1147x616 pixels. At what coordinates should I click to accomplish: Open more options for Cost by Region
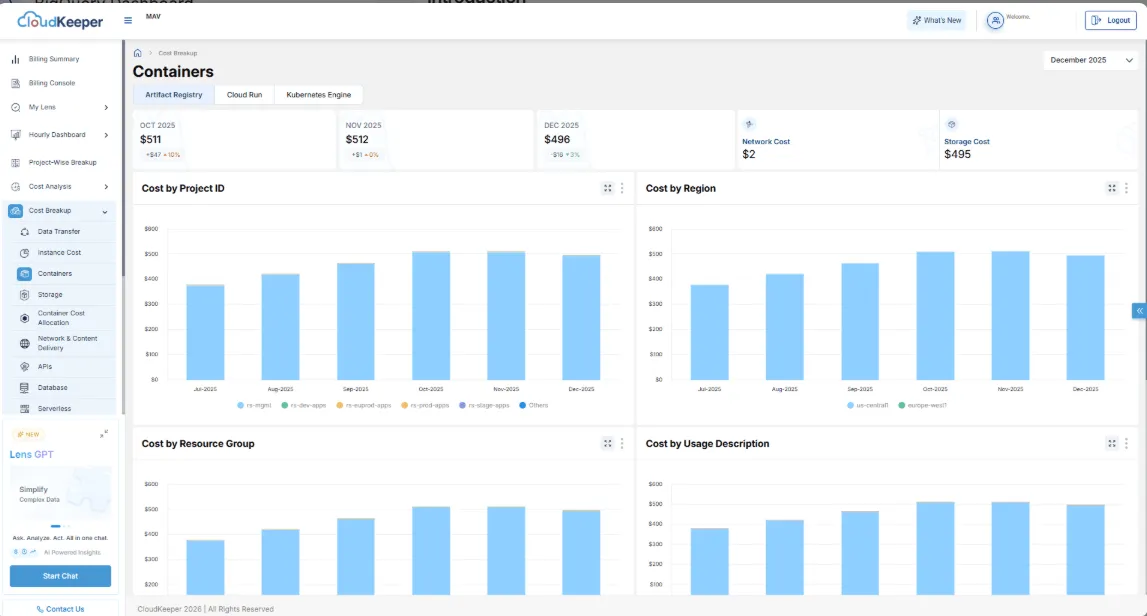click(x=1127, y=188)
